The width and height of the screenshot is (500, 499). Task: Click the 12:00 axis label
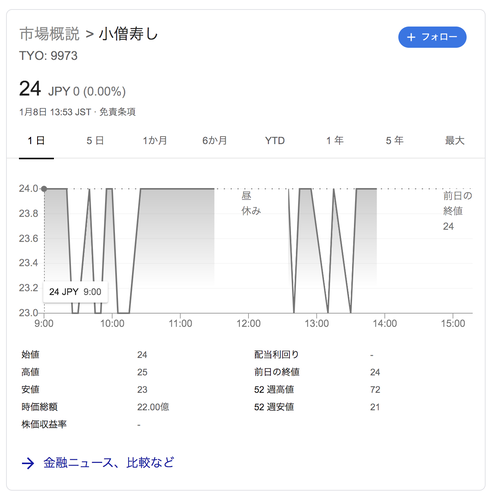(x=248, y=323)
